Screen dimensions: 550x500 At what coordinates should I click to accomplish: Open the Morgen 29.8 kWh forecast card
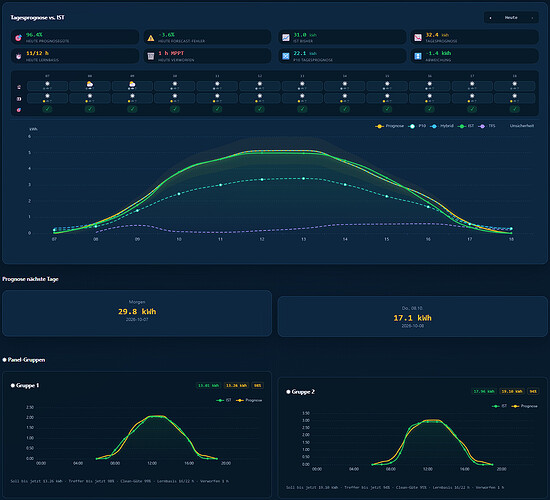click(x=137, y=313)
